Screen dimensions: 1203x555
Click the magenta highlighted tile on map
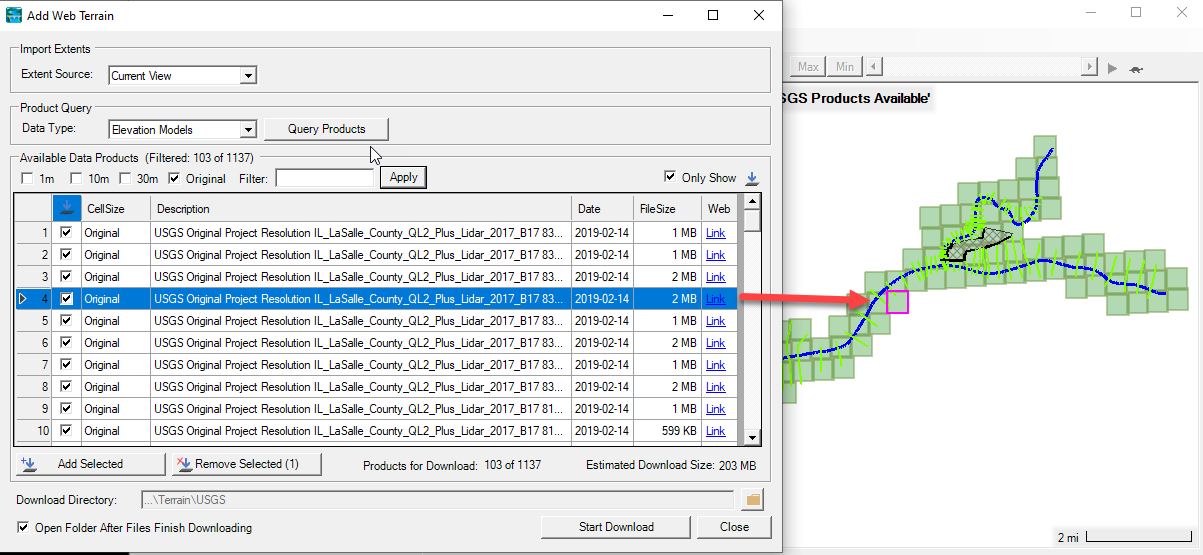pyautogui.click(x=897, y=301)
